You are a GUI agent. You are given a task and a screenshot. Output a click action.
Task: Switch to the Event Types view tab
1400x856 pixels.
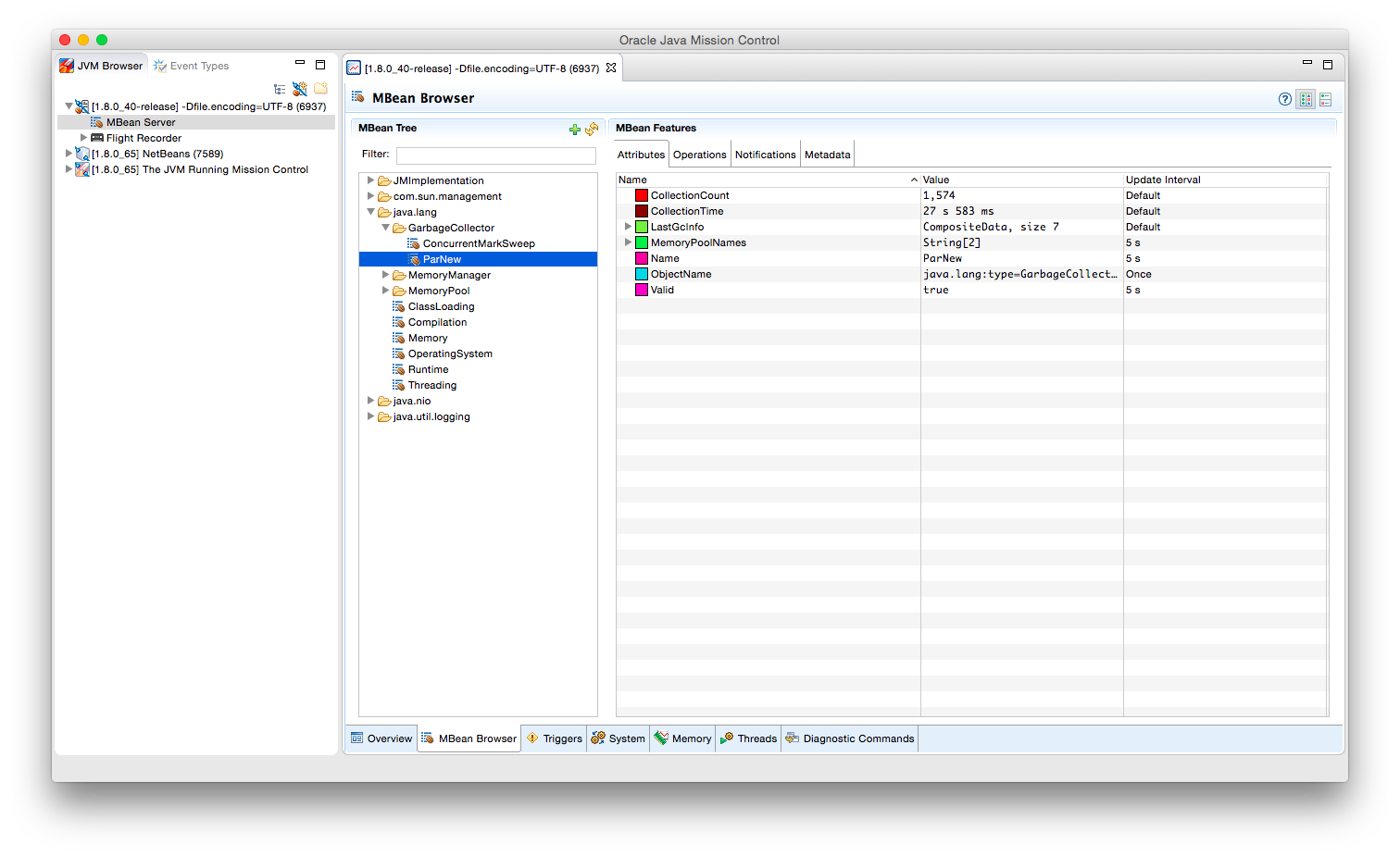pos(191,66)
